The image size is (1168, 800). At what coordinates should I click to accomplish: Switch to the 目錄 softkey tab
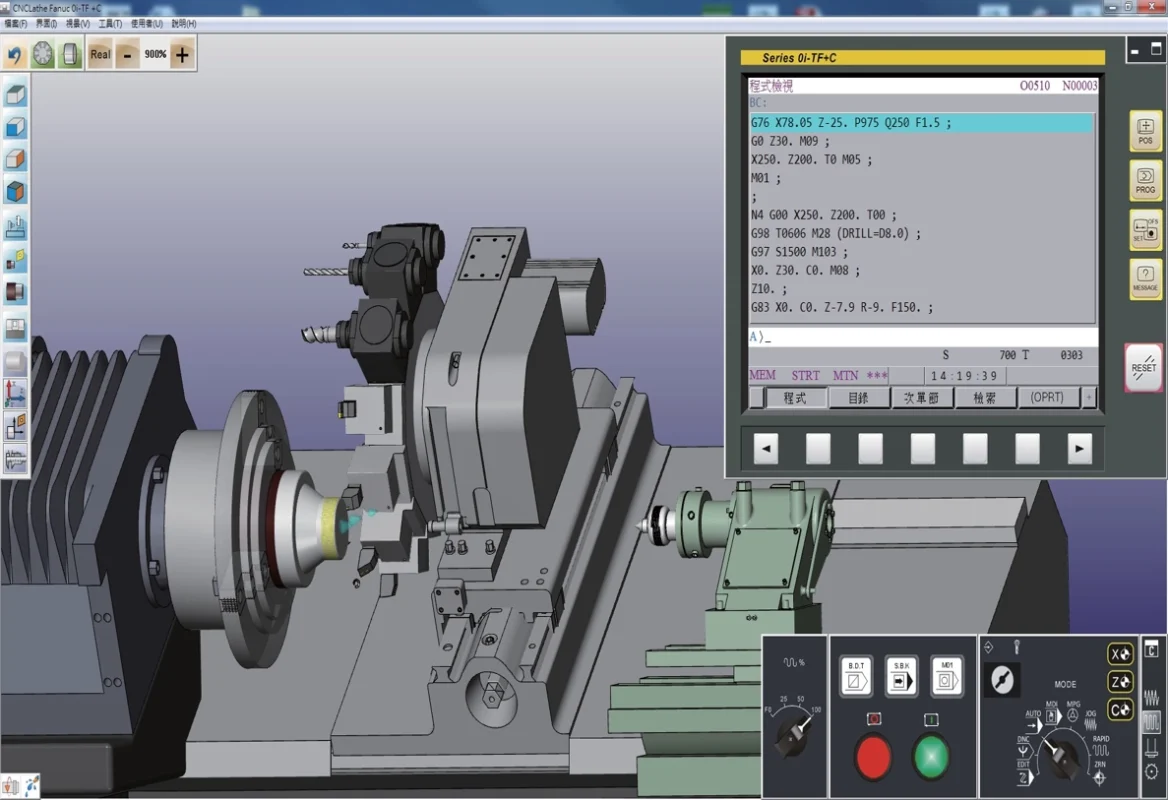(x=860, y=397)
